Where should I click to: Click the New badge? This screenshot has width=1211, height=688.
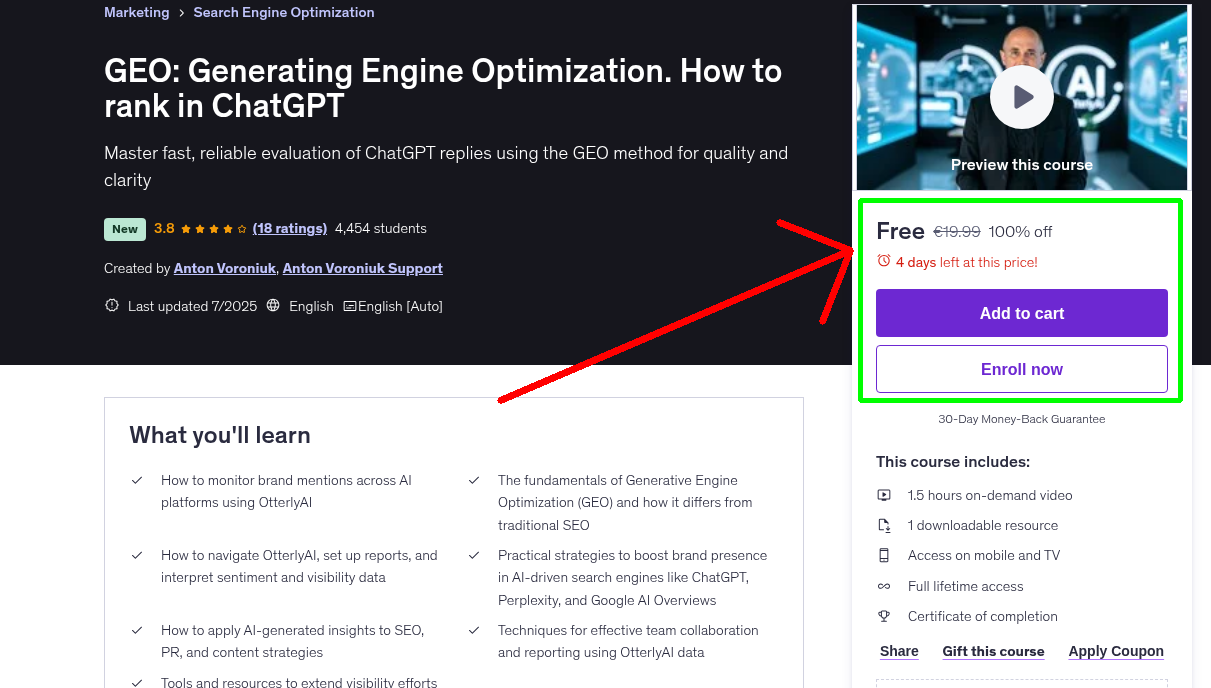(x=125, y=229)
